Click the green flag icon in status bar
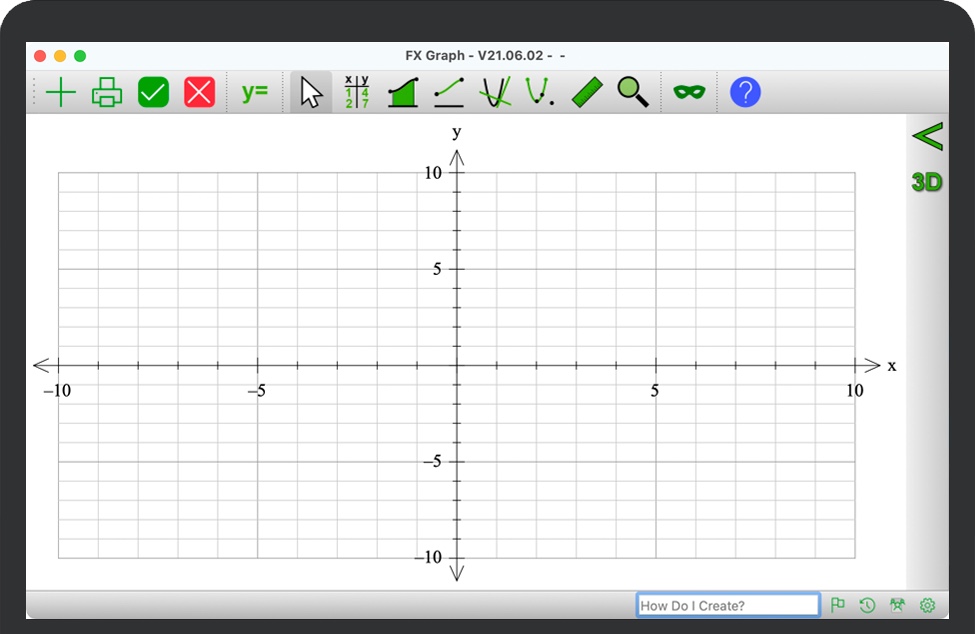This screenshot has height=634, width=975. click(x=838, y=605)
